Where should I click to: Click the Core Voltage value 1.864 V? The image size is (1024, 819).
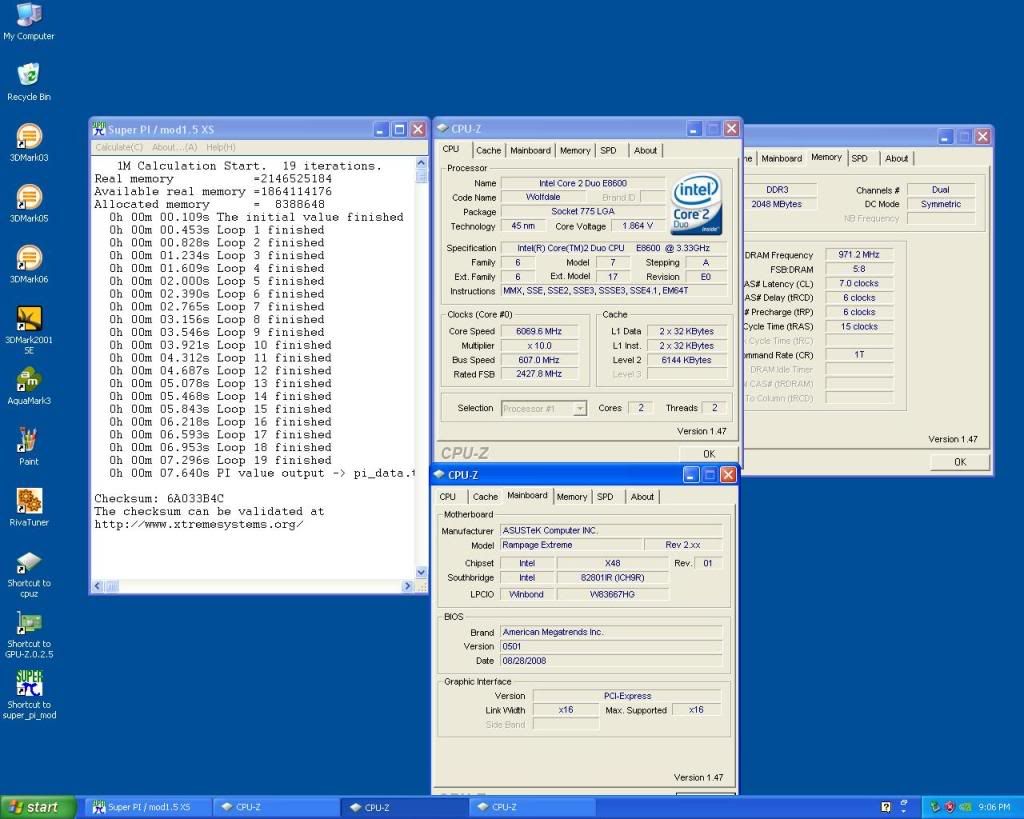pyautogui.click(x=637, y=225)
